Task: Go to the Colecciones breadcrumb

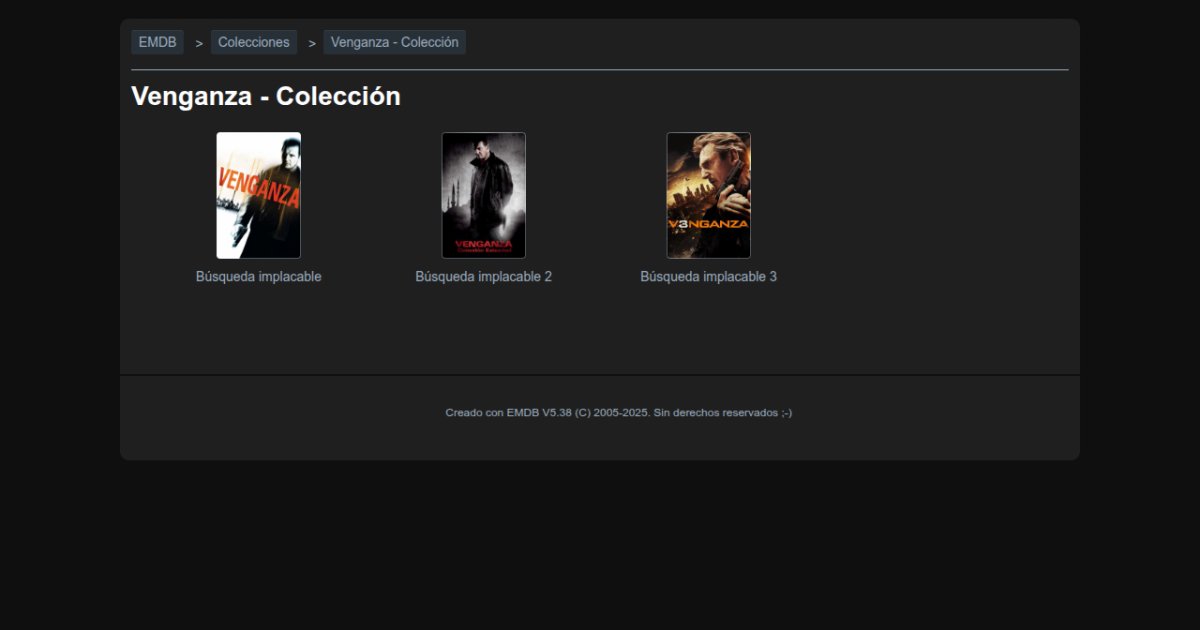Action: 254,42
